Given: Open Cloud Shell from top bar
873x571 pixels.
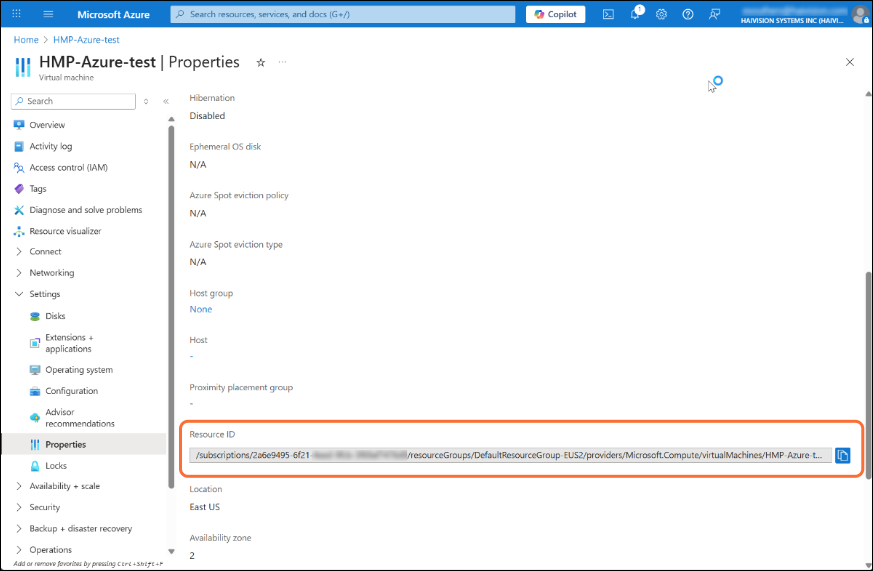Looking at the screenshot, I should click(x=608, y=14).
